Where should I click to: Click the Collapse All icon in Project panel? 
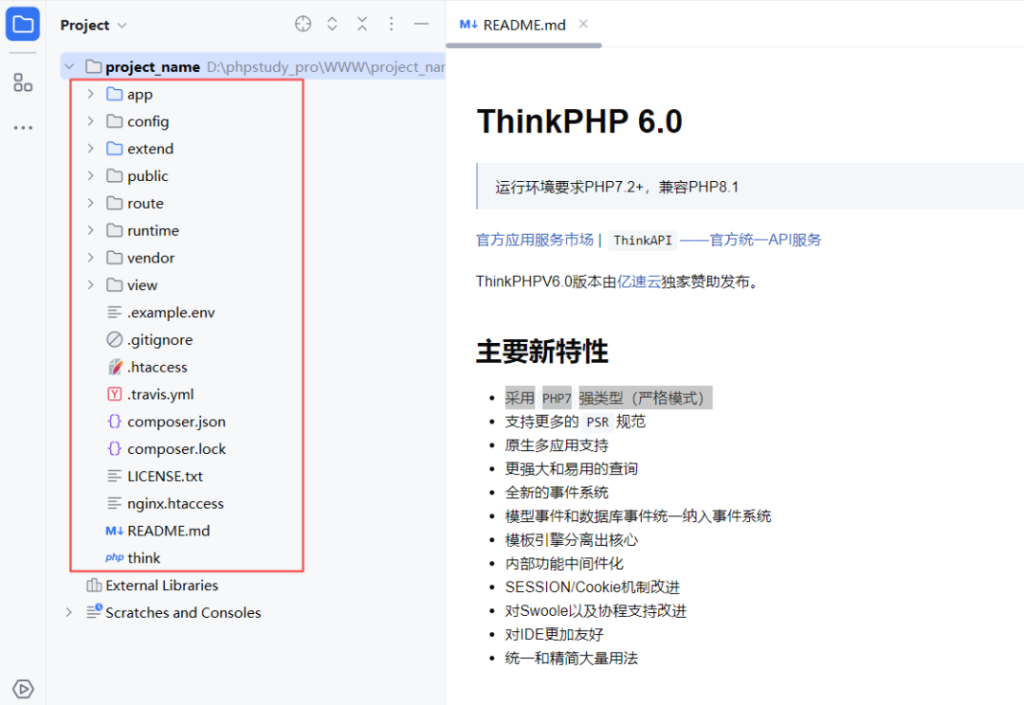coord(362,24)
